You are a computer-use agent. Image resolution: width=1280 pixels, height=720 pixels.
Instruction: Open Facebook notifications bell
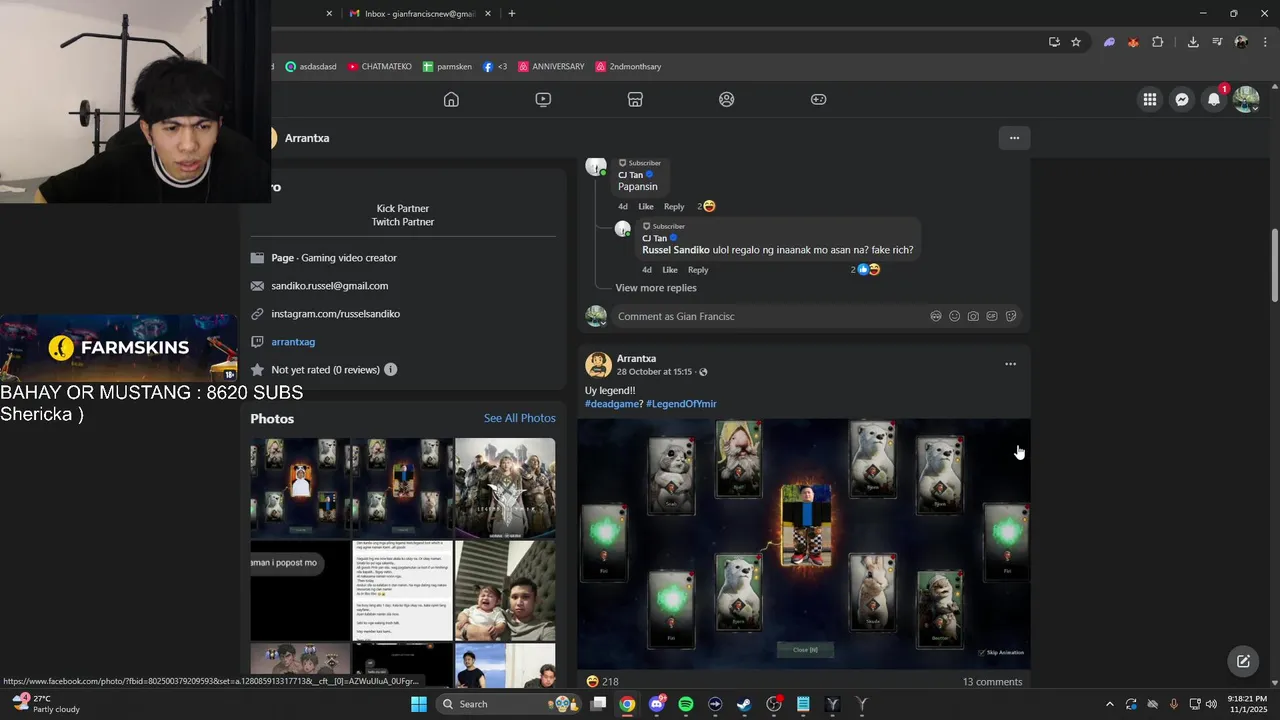pyautogui.click(x=1214, y=99)
